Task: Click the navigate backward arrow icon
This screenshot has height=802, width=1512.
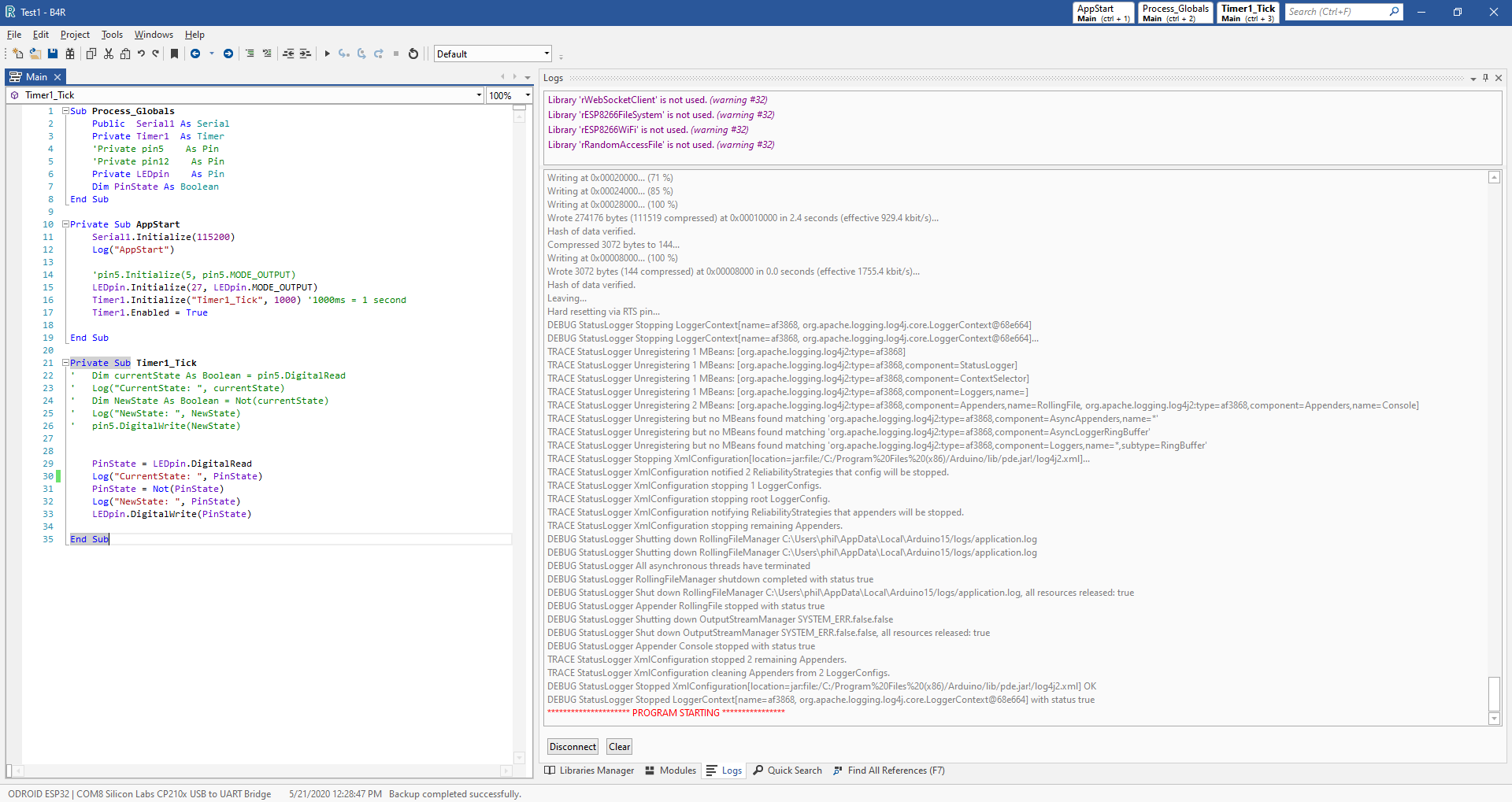Action: (x=195, y=54)
